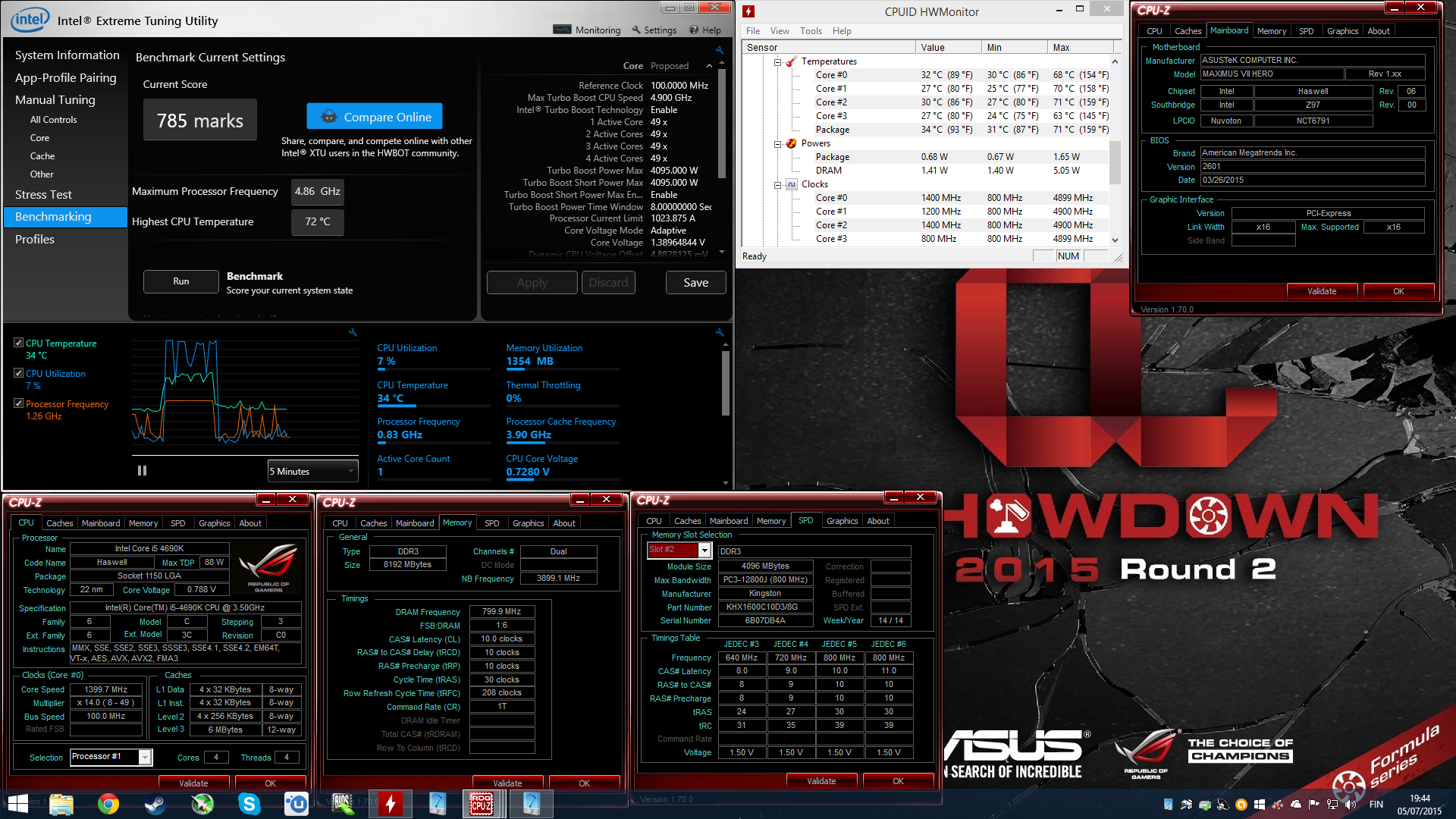Click the OneDrive cloud tray icon
The height and width of the screenshot is (819, 1456).
(x=1296, y=805)
